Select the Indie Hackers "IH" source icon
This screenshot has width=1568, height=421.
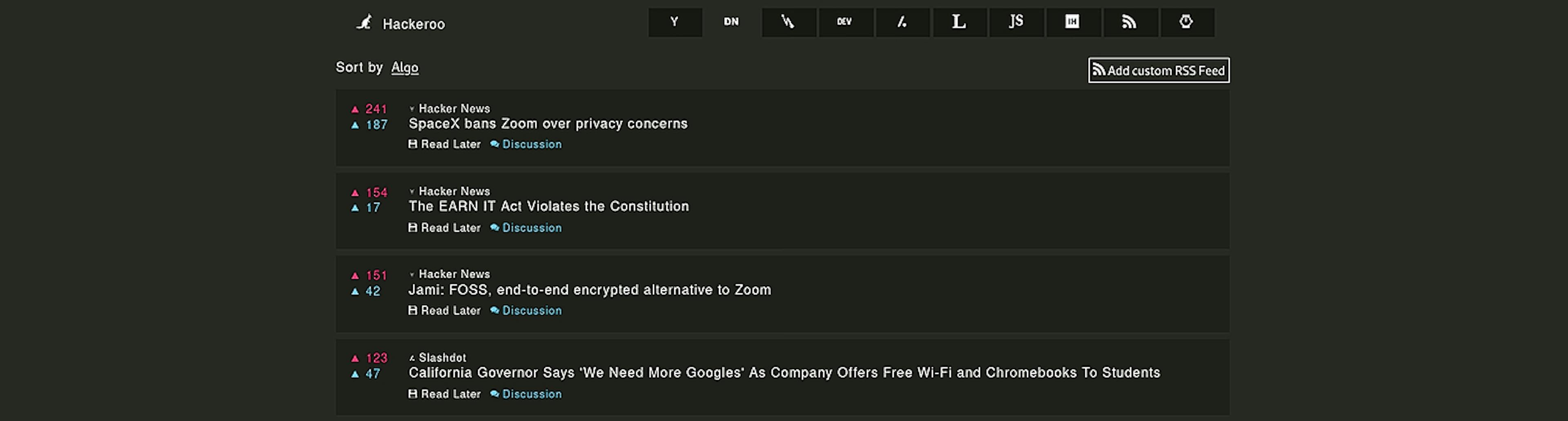point(1073,22)
